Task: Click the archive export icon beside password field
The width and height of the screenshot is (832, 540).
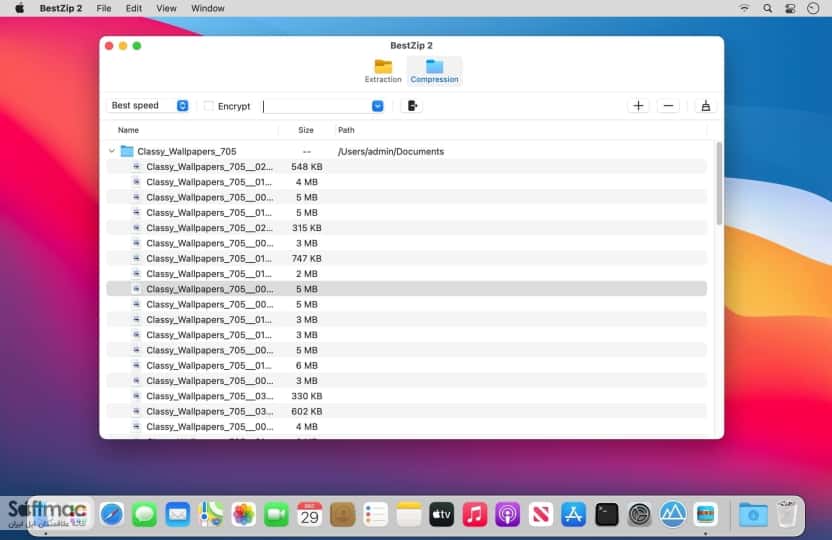Action: pos(412,106)
